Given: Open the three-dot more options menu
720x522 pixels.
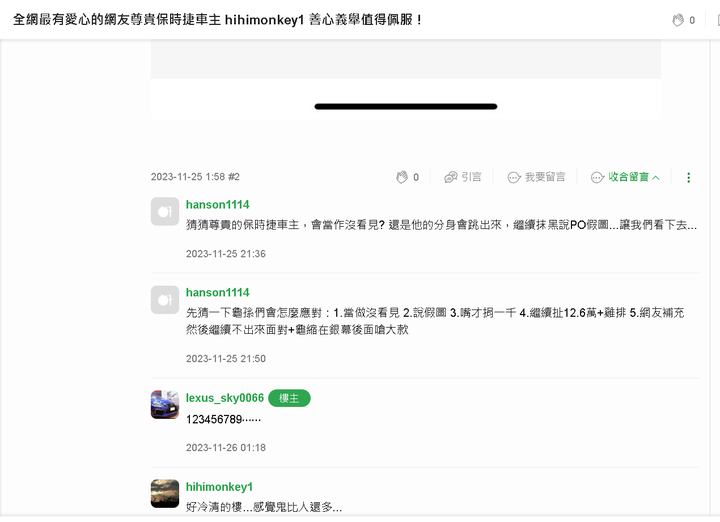Looking at the screenshot, I should 688,178.
